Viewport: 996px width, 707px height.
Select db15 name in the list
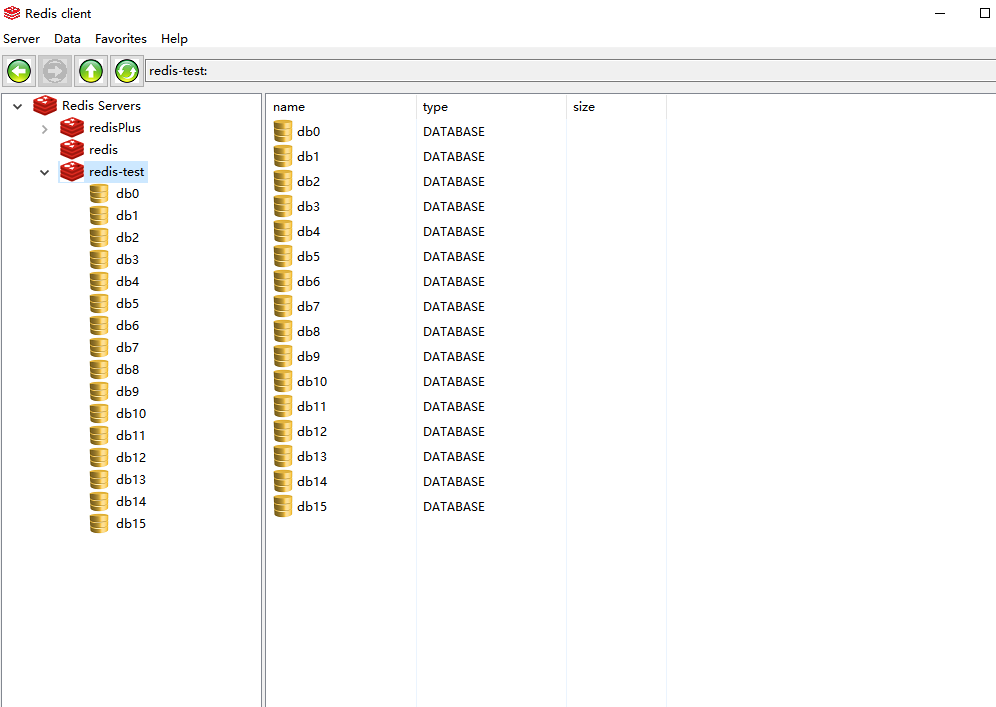coord(313,506)
